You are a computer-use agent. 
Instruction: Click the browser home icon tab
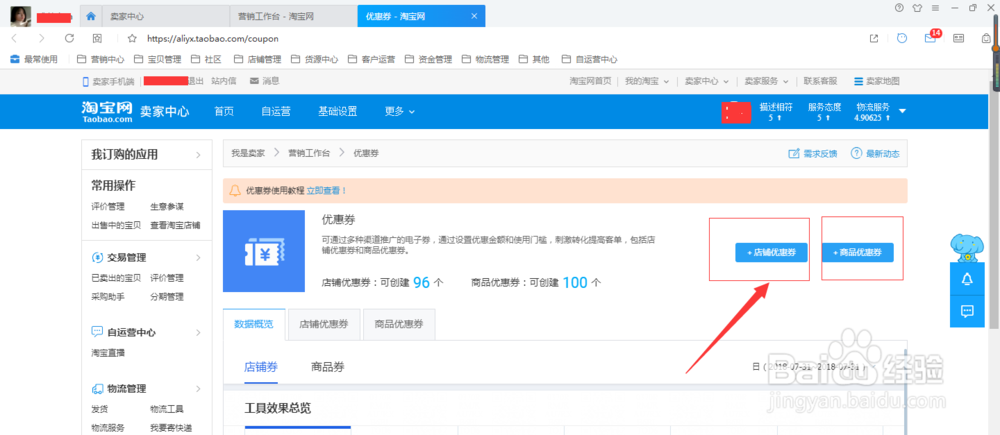coord(91,16)
